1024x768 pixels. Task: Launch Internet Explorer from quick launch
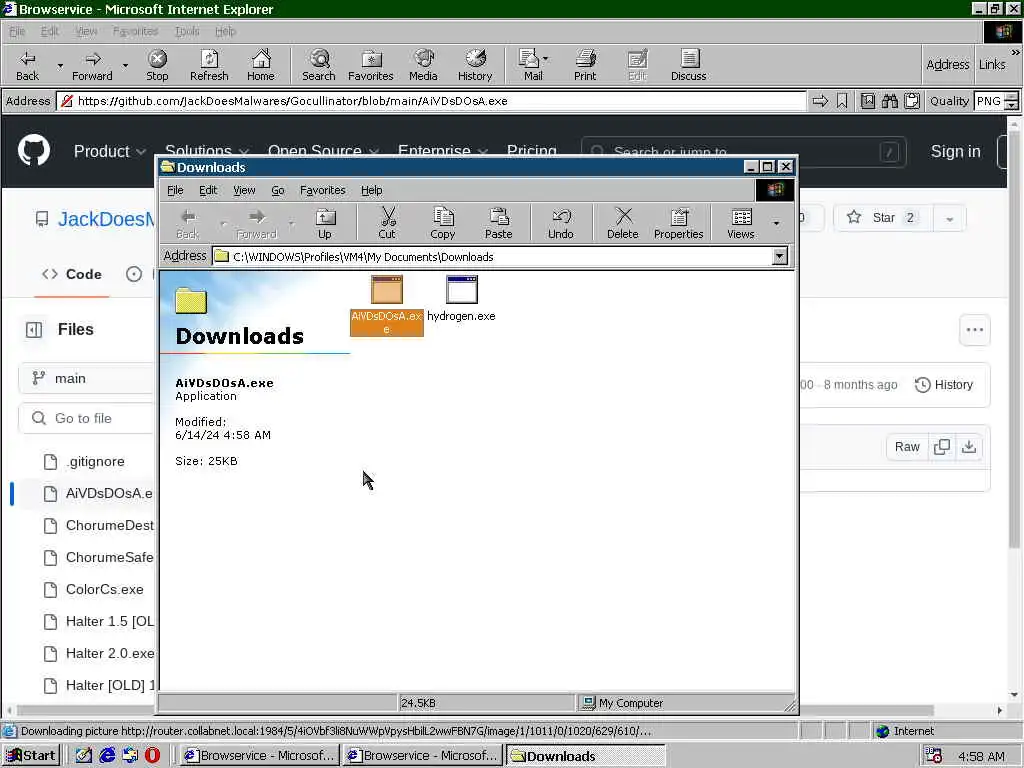pos(107,755)
